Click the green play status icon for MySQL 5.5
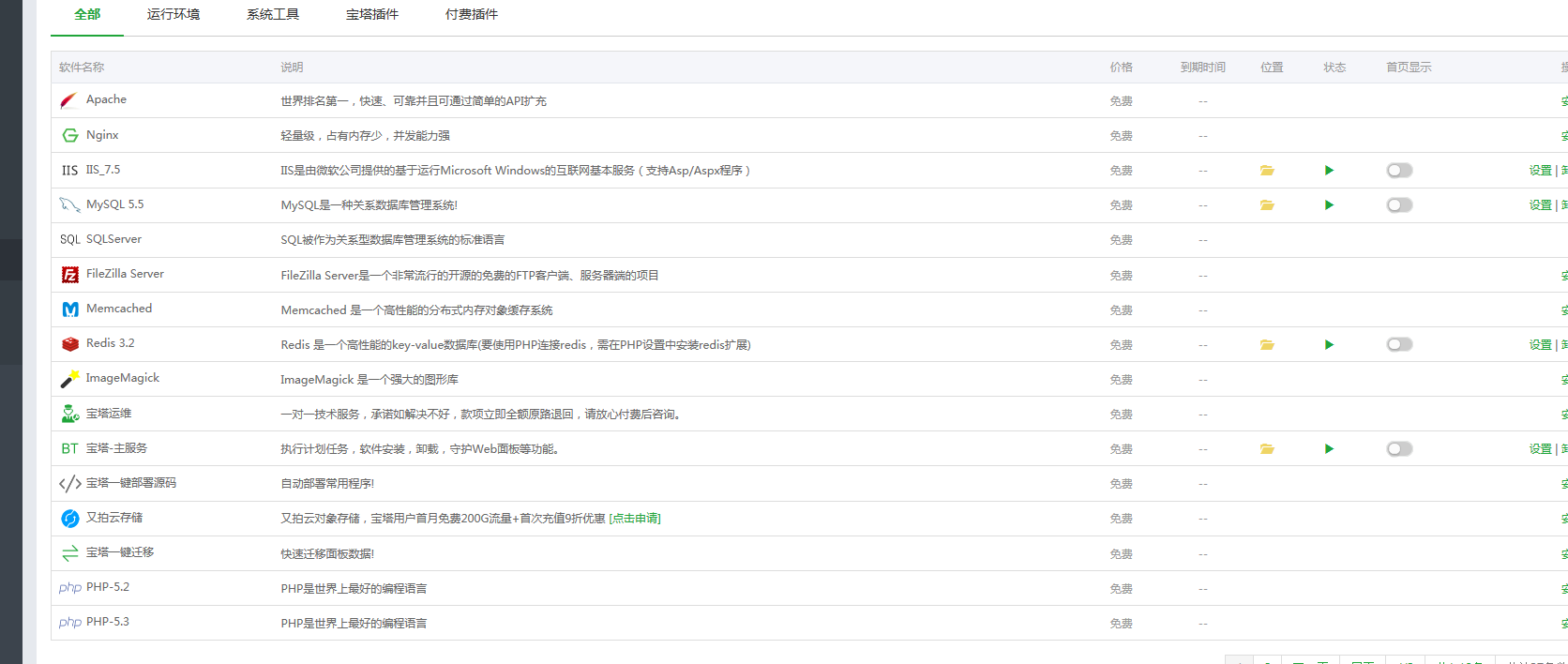 (x=1329, y=205)
